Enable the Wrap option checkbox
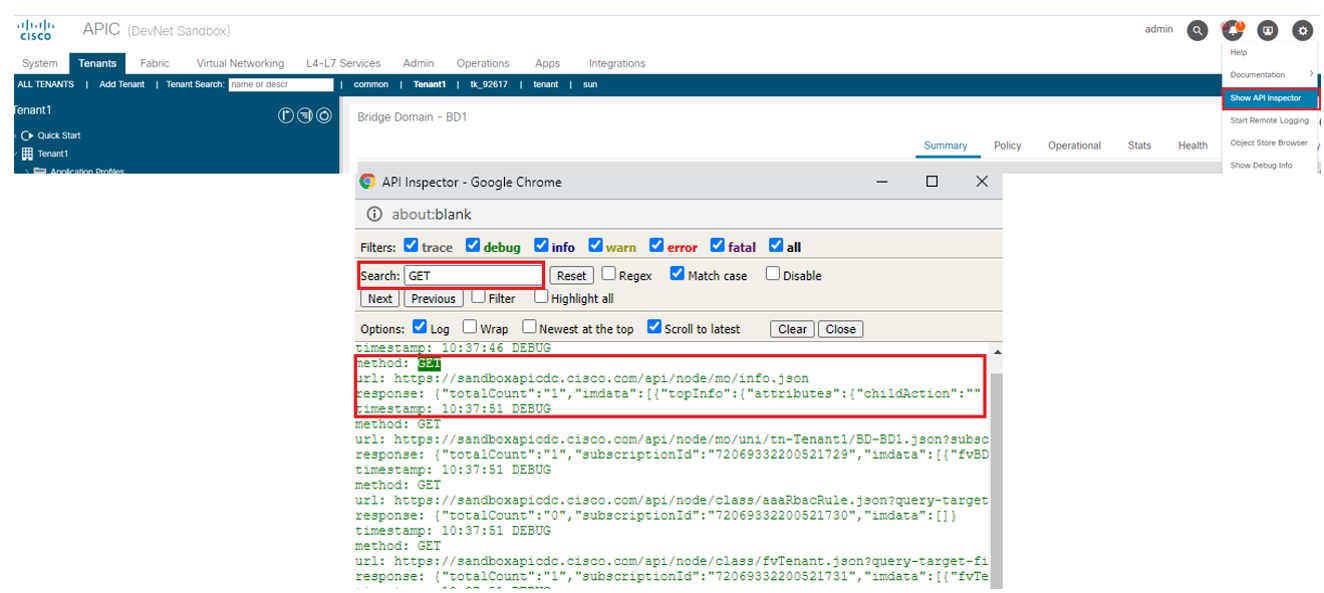The width and height of the screenshot is (1324, 593). click(469, 327)
